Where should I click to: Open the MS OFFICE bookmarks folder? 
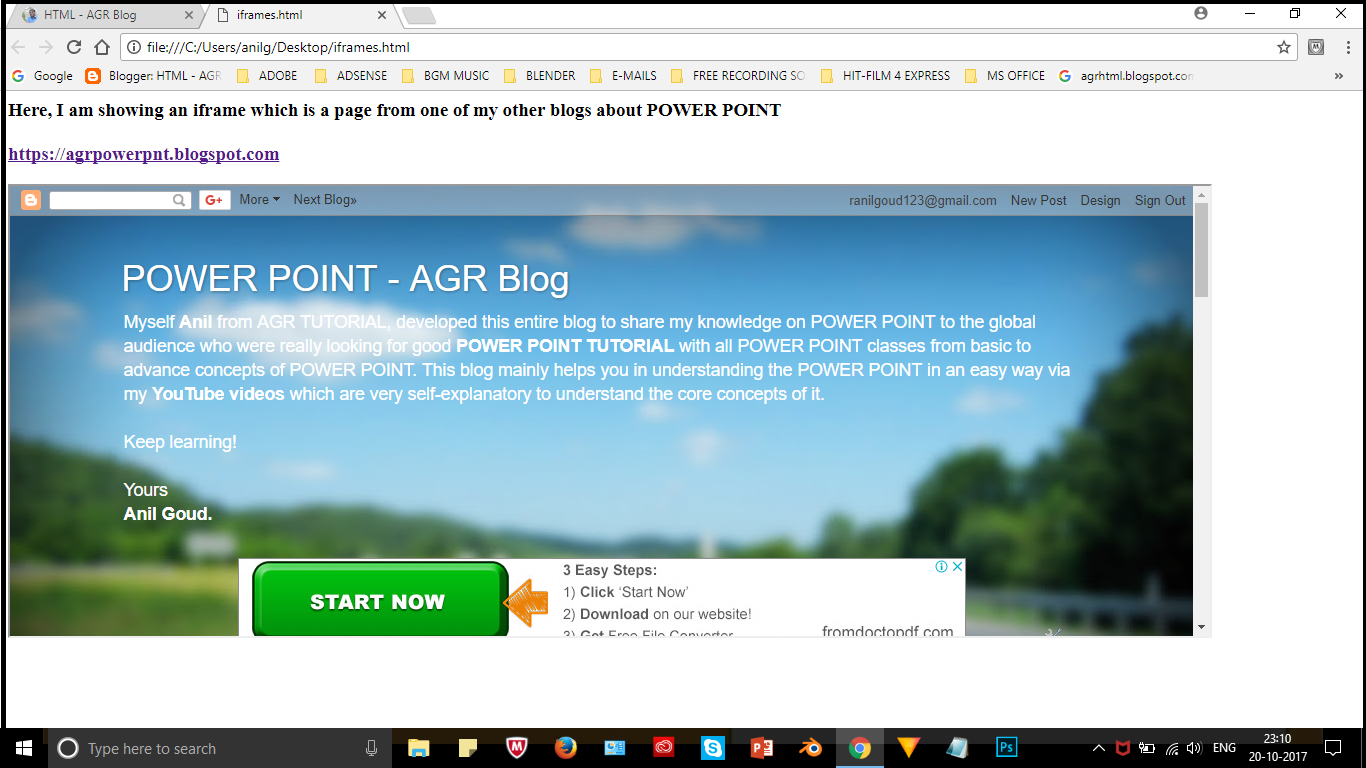(x=1005, y=76)
